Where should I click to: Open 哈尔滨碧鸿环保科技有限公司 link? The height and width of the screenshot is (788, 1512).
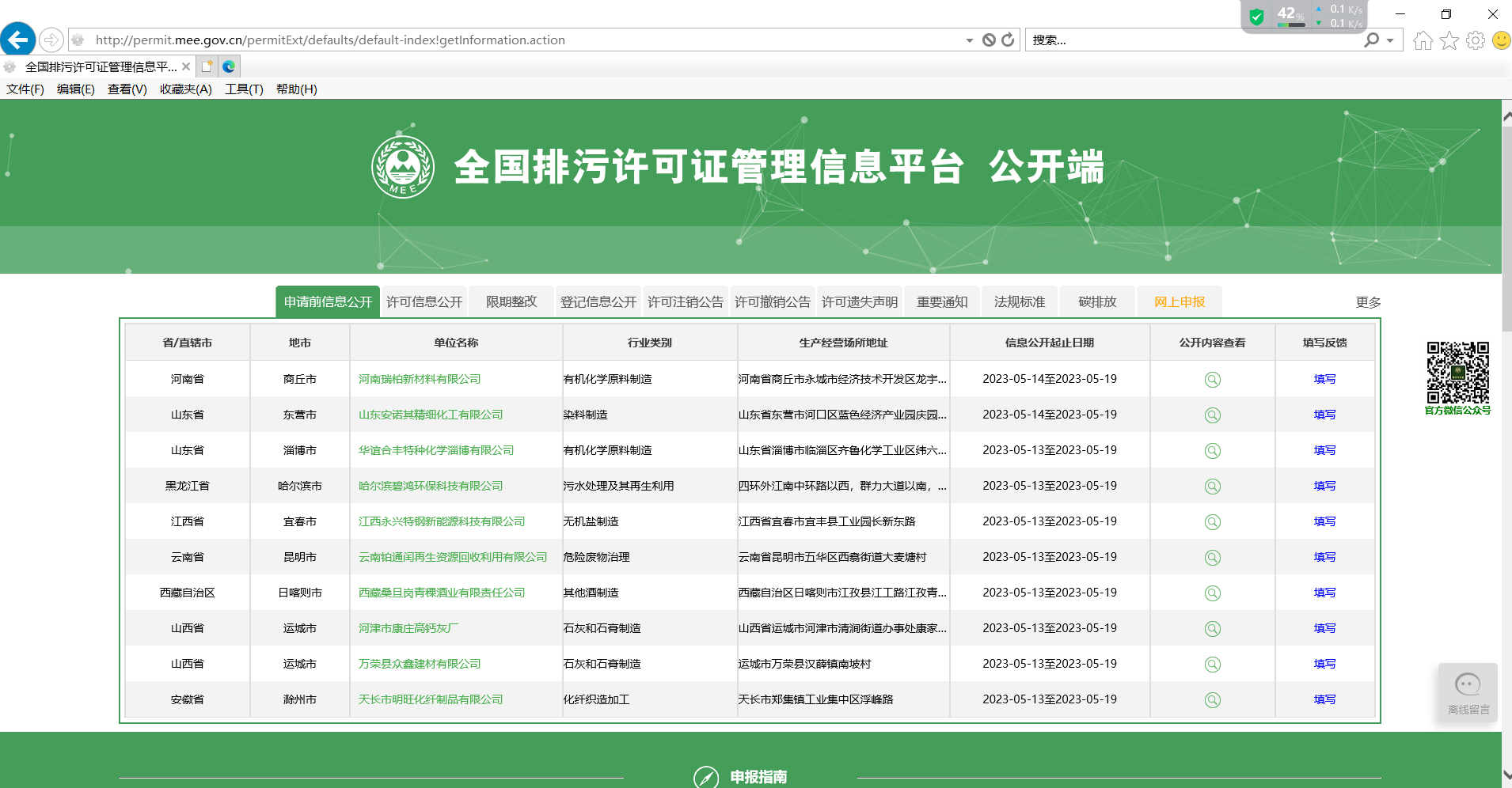(431, 486)
